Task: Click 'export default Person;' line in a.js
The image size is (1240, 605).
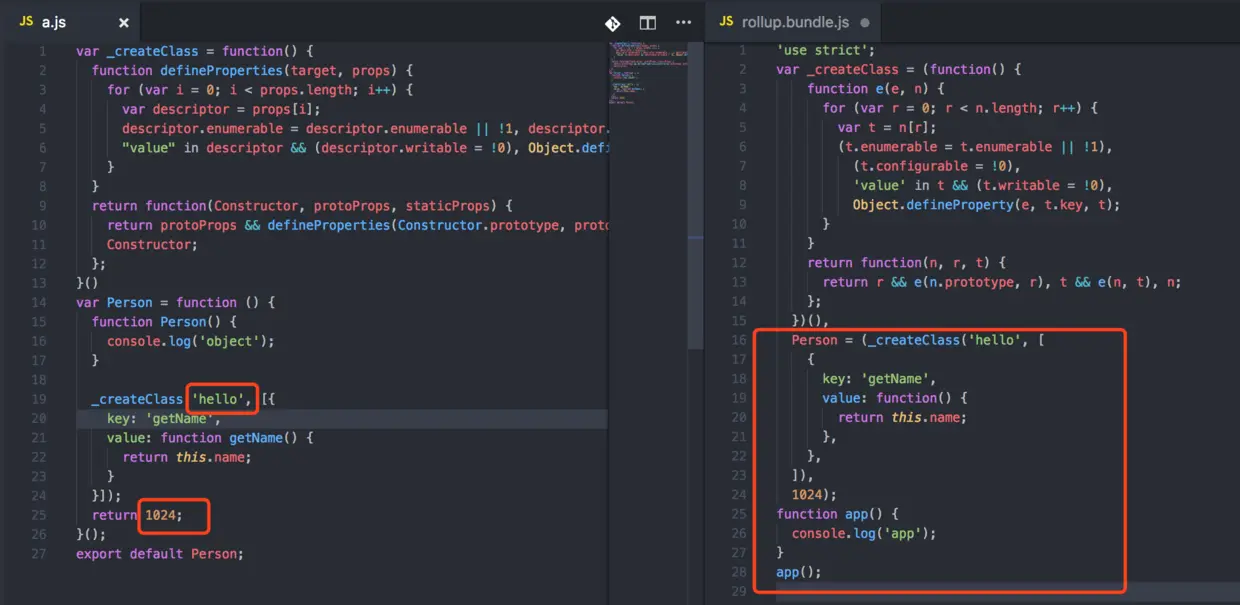Action: point(160,553)
